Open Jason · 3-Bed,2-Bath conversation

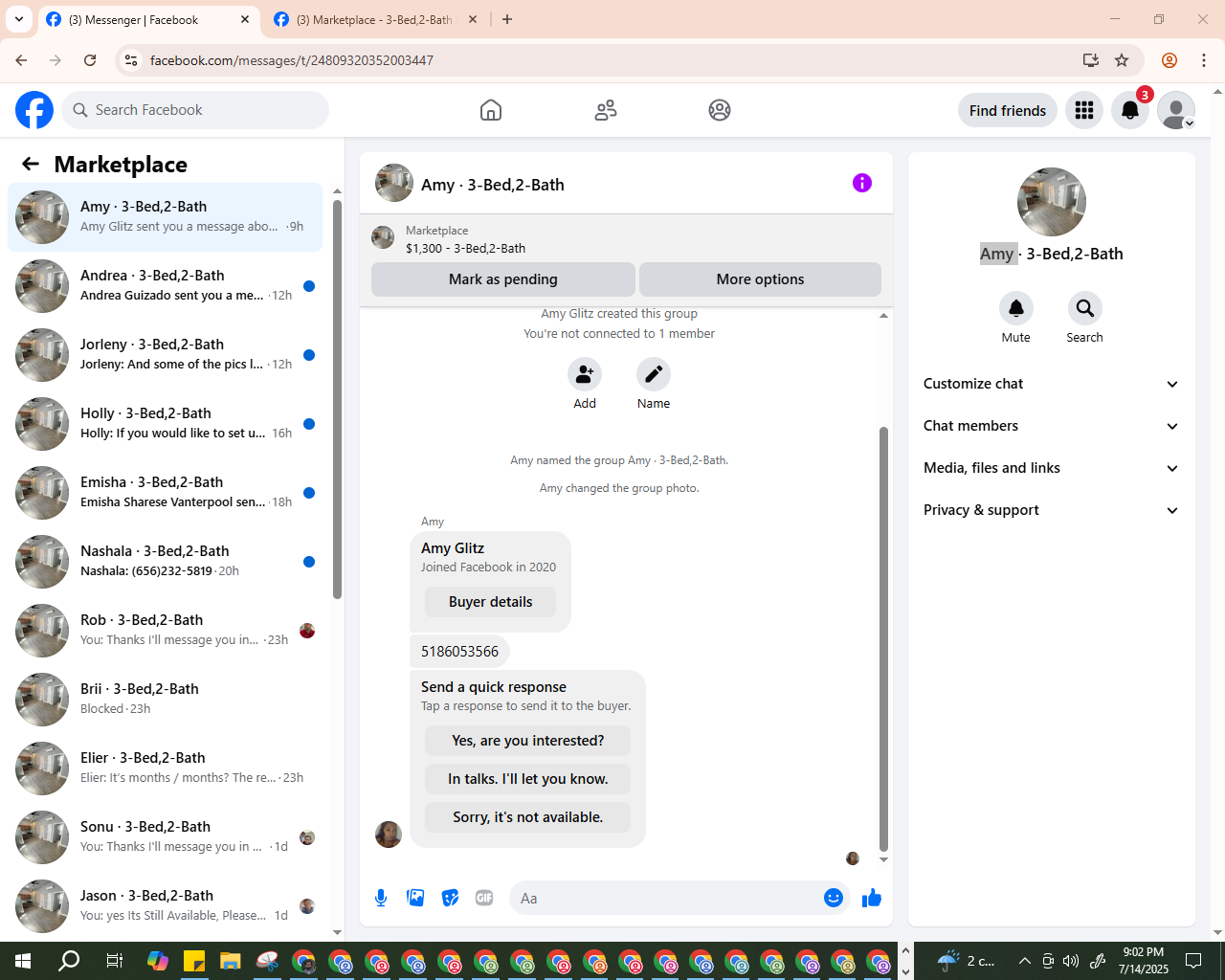[x=166, y=906]
